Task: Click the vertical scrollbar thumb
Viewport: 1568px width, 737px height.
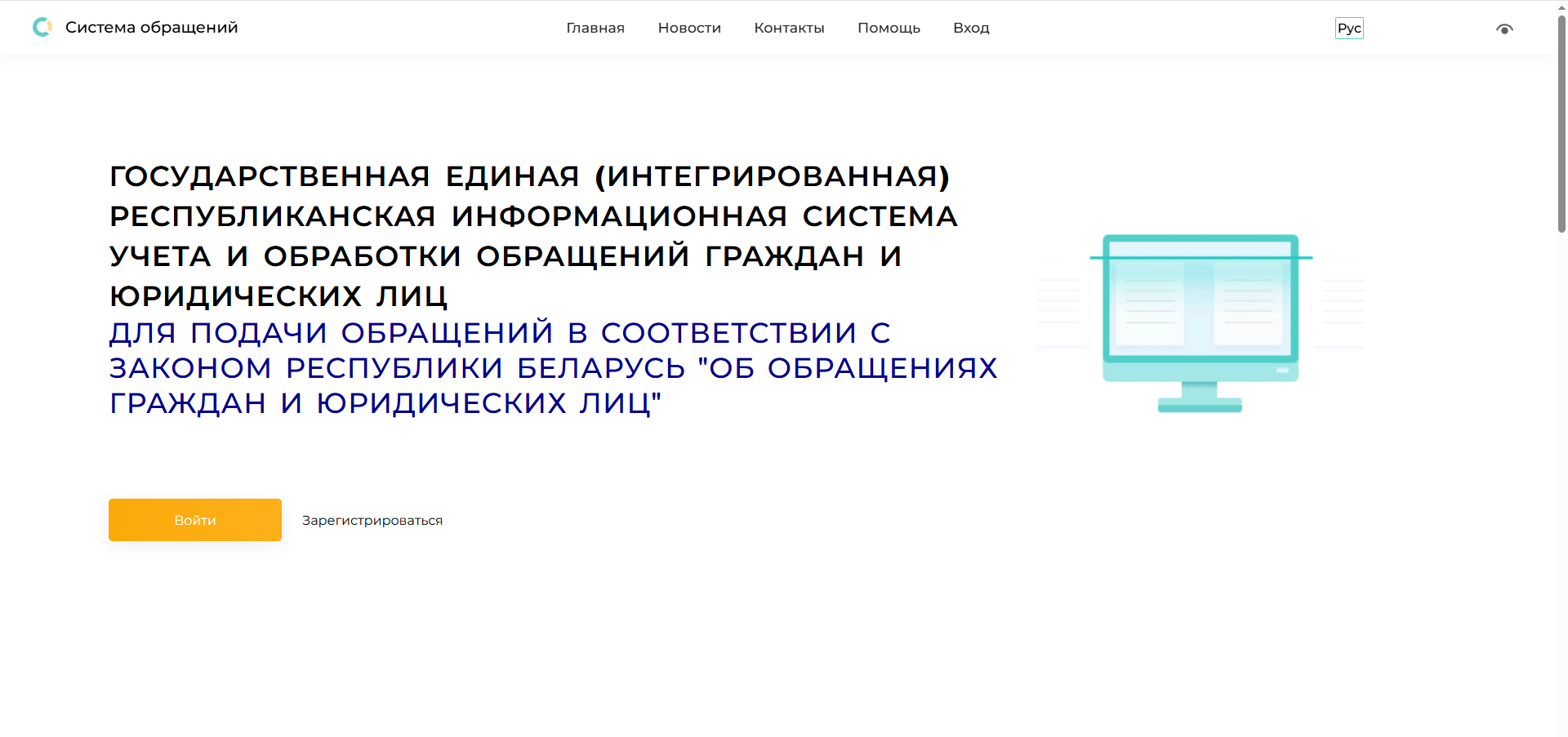Action: [x=1561, y=122]
